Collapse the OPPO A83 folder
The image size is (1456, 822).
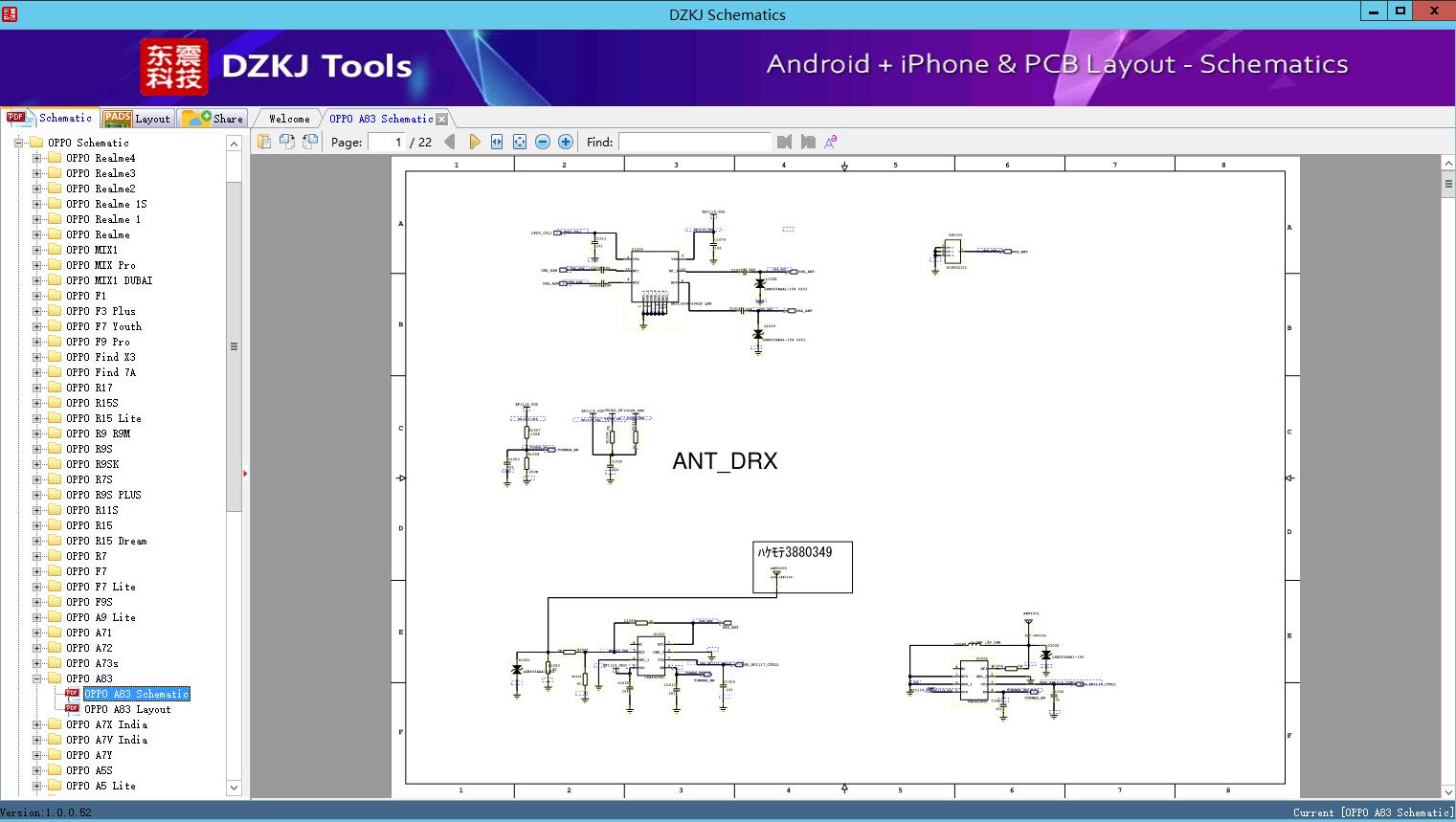point(36,678)
